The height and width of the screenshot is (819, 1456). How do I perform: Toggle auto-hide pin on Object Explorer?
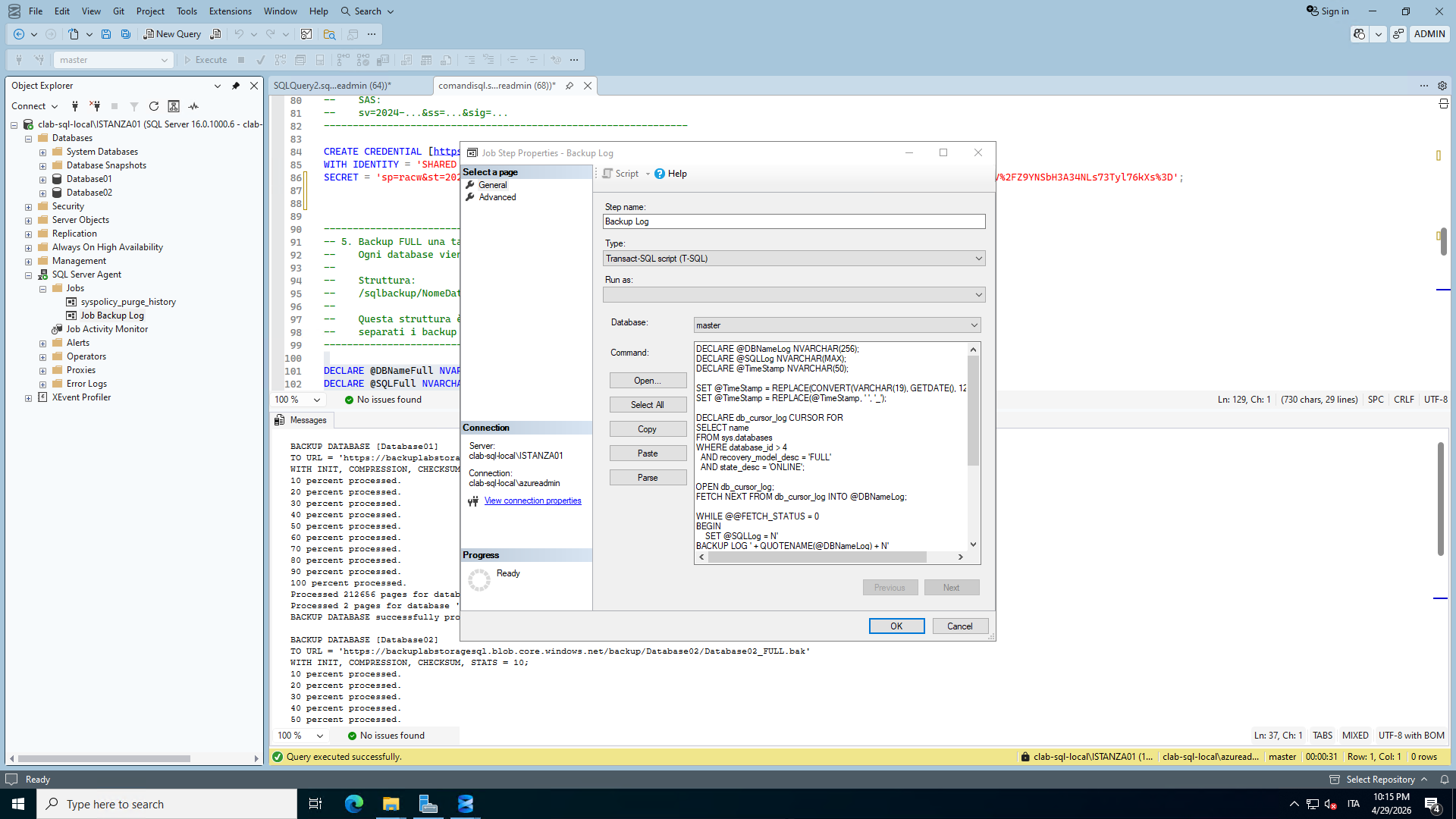coord(236,86)
